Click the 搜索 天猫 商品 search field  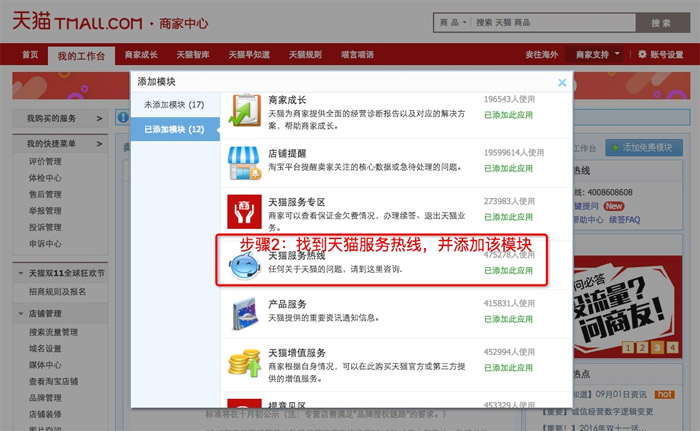(x=553, y=22)
